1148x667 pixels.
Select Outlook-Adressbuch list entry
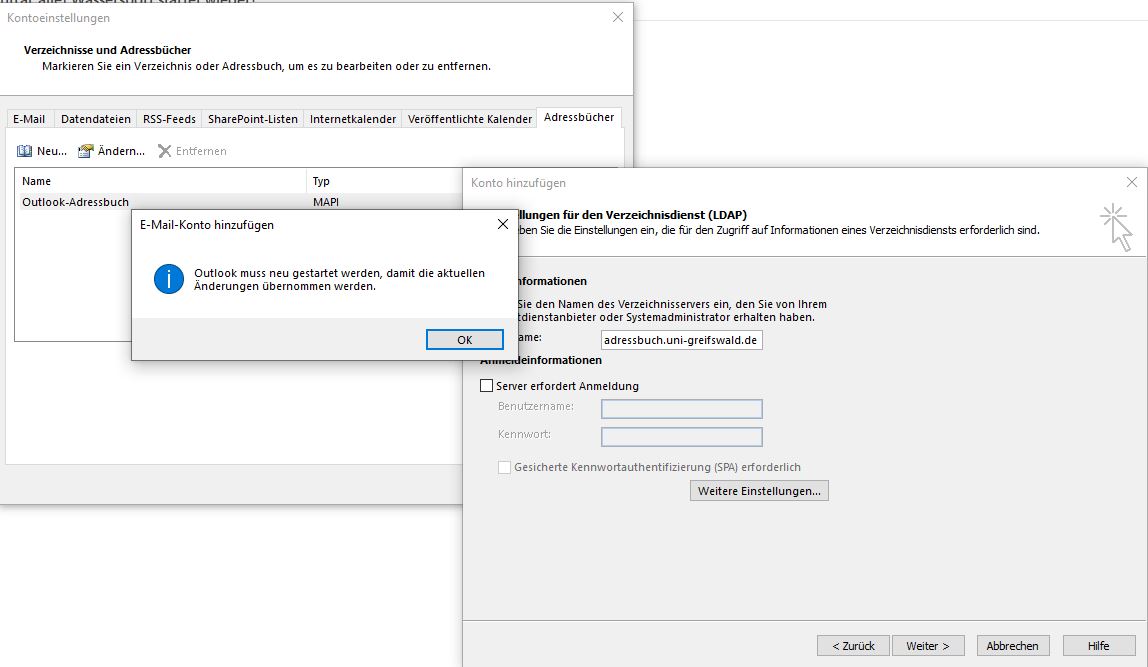point(76,202)
